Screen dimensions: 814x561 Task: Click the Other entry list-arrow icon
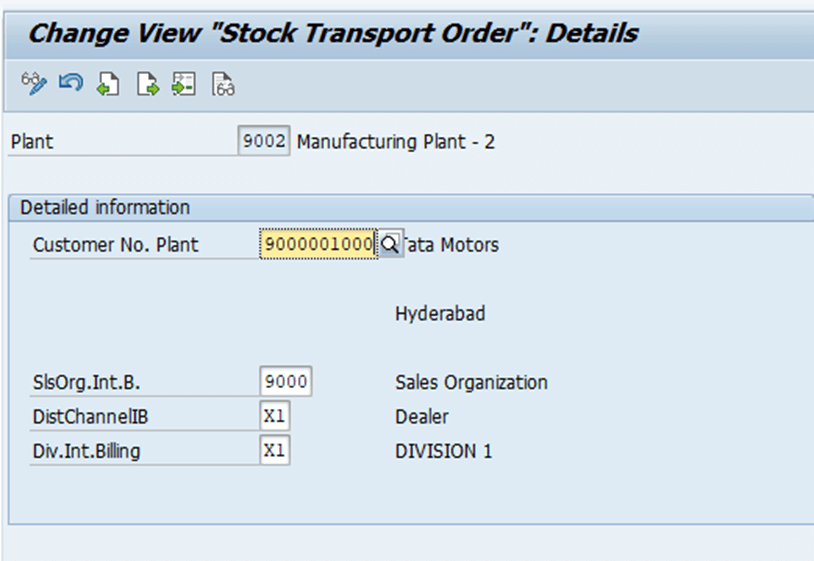pos(184,84)
